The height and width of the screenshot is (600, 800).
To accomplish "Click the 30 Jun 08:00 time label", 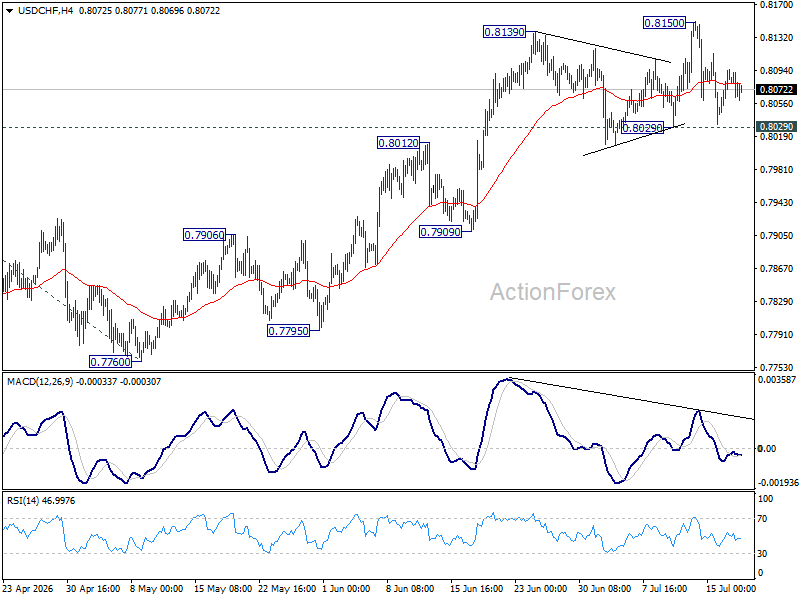I will click(604, 589).
